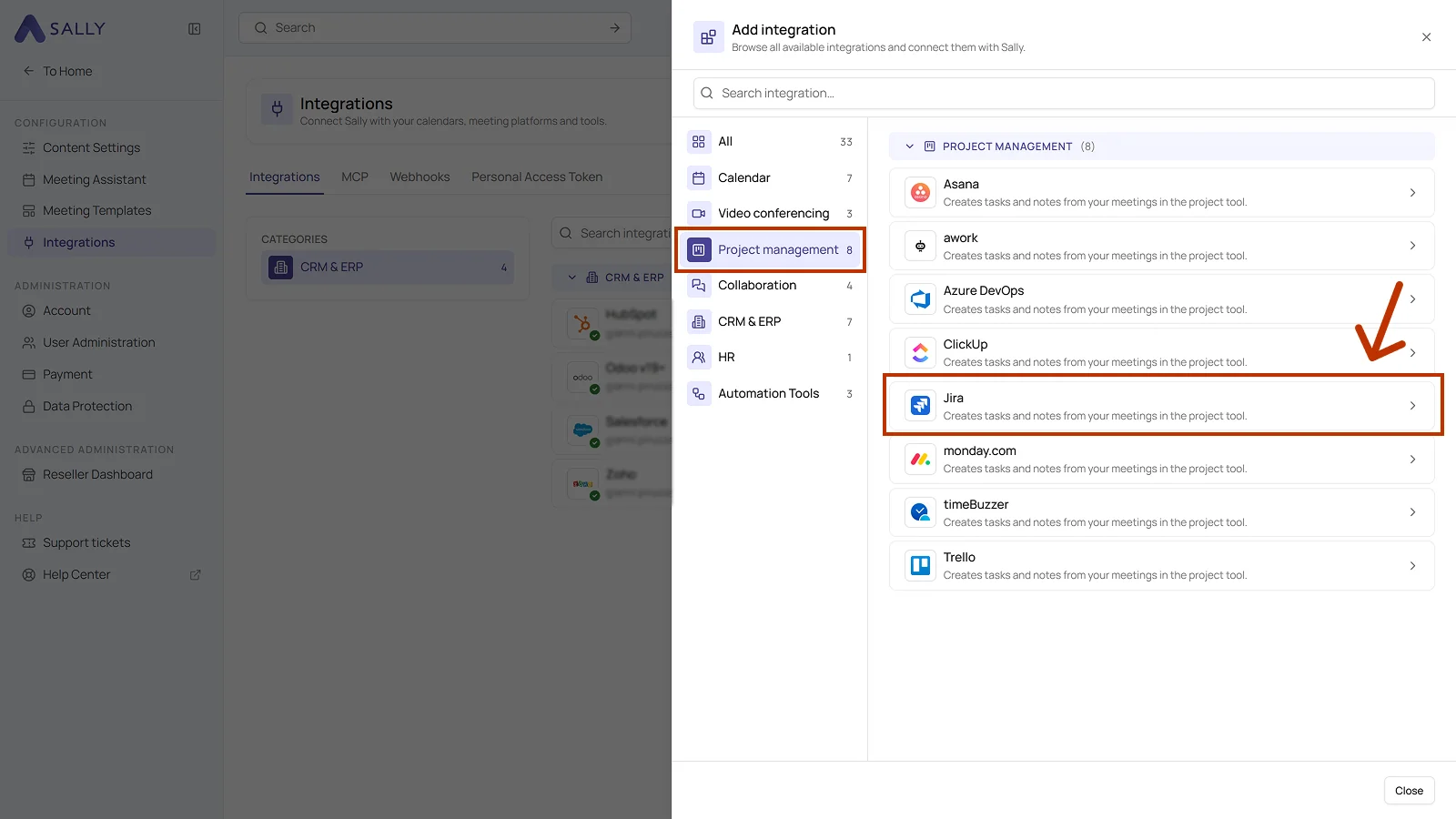Screen dimensions: 1456x819
Task: Open Jira via its chevron
Action: [x=1412, y=406]
